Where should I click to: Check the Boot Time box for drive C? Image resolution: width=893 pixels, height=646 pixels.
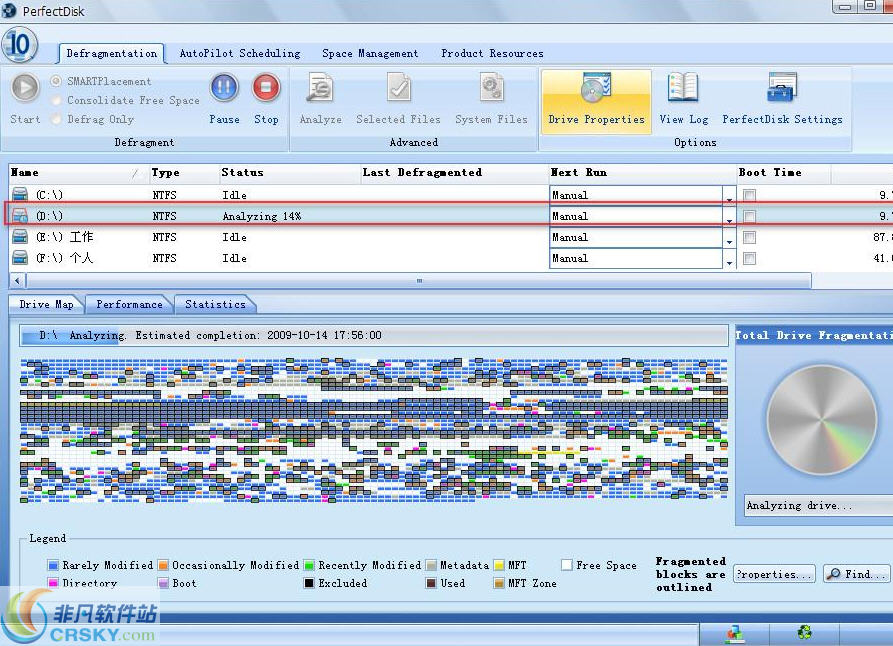click(749, 195)
